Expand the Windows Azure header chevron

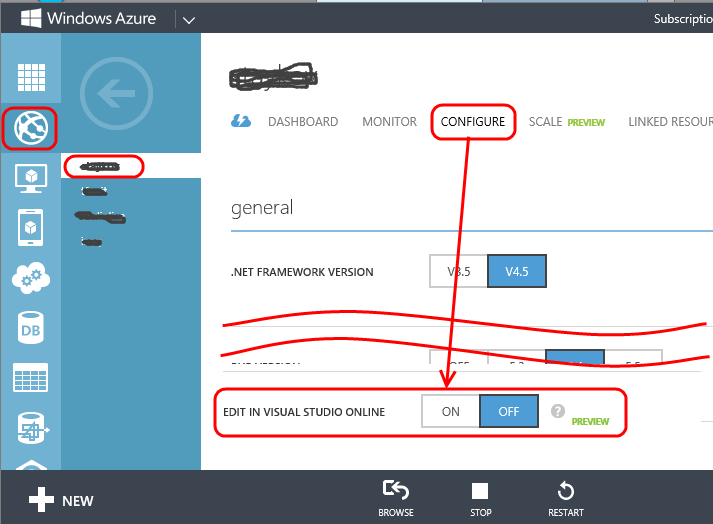[189, 20]
